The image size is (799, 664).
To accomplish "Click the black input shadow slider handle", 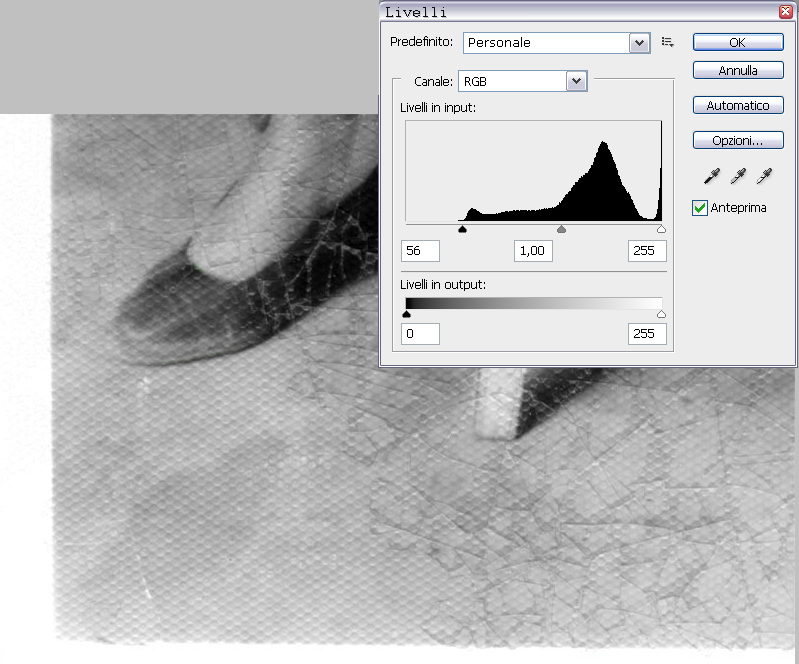I will pos(462,230).
